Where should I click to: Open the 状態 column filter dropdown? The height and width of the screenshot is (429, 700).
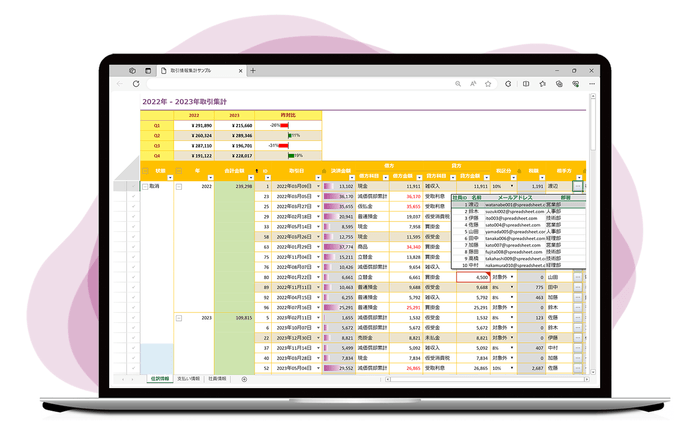click(170, 178)
